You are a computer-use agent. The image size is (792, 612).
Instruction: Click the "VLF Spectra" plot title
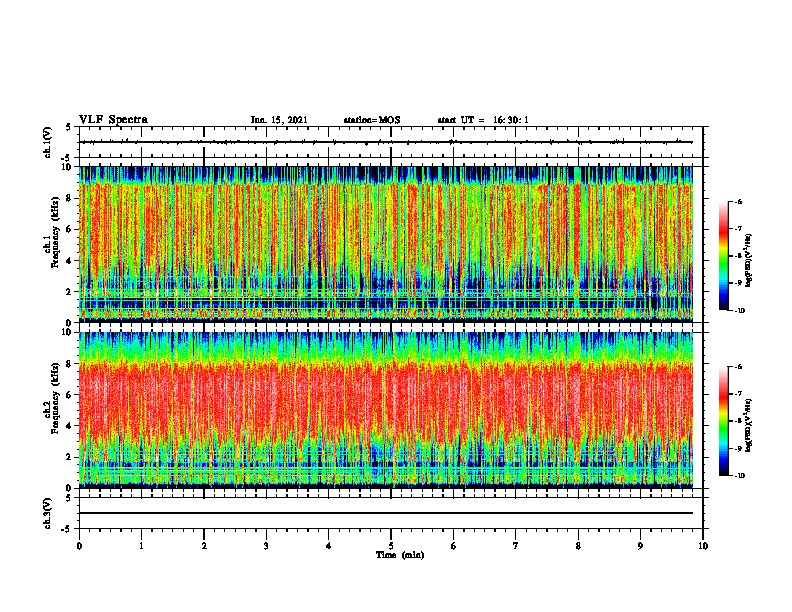(113, 120)
